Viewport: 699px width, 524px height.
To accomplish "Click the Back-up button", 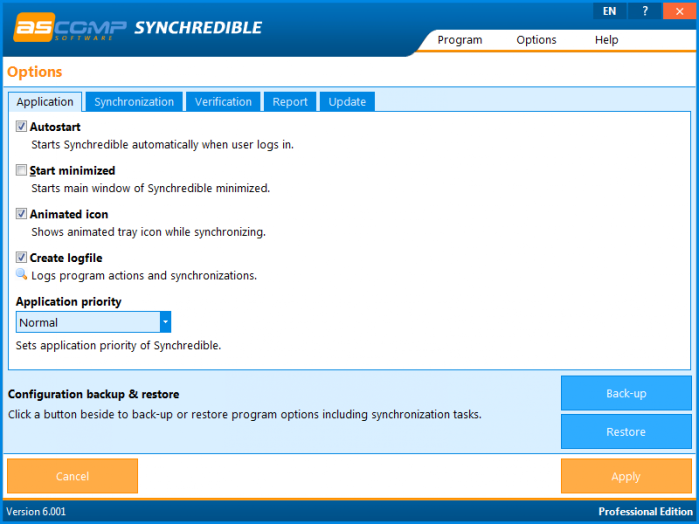I will click(626, 393).
